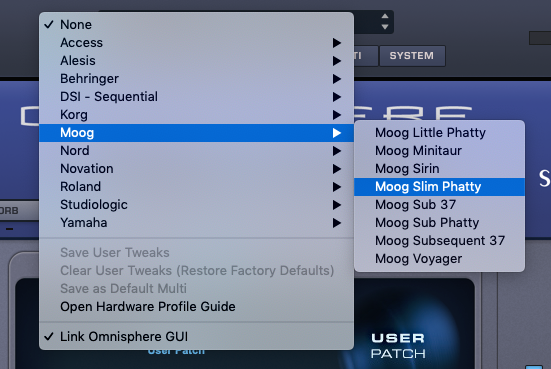Toggle Link Omnisphere GUI option
Viewport: 551px width, 369px height.
pyautogui.click(x=196, y=336)
